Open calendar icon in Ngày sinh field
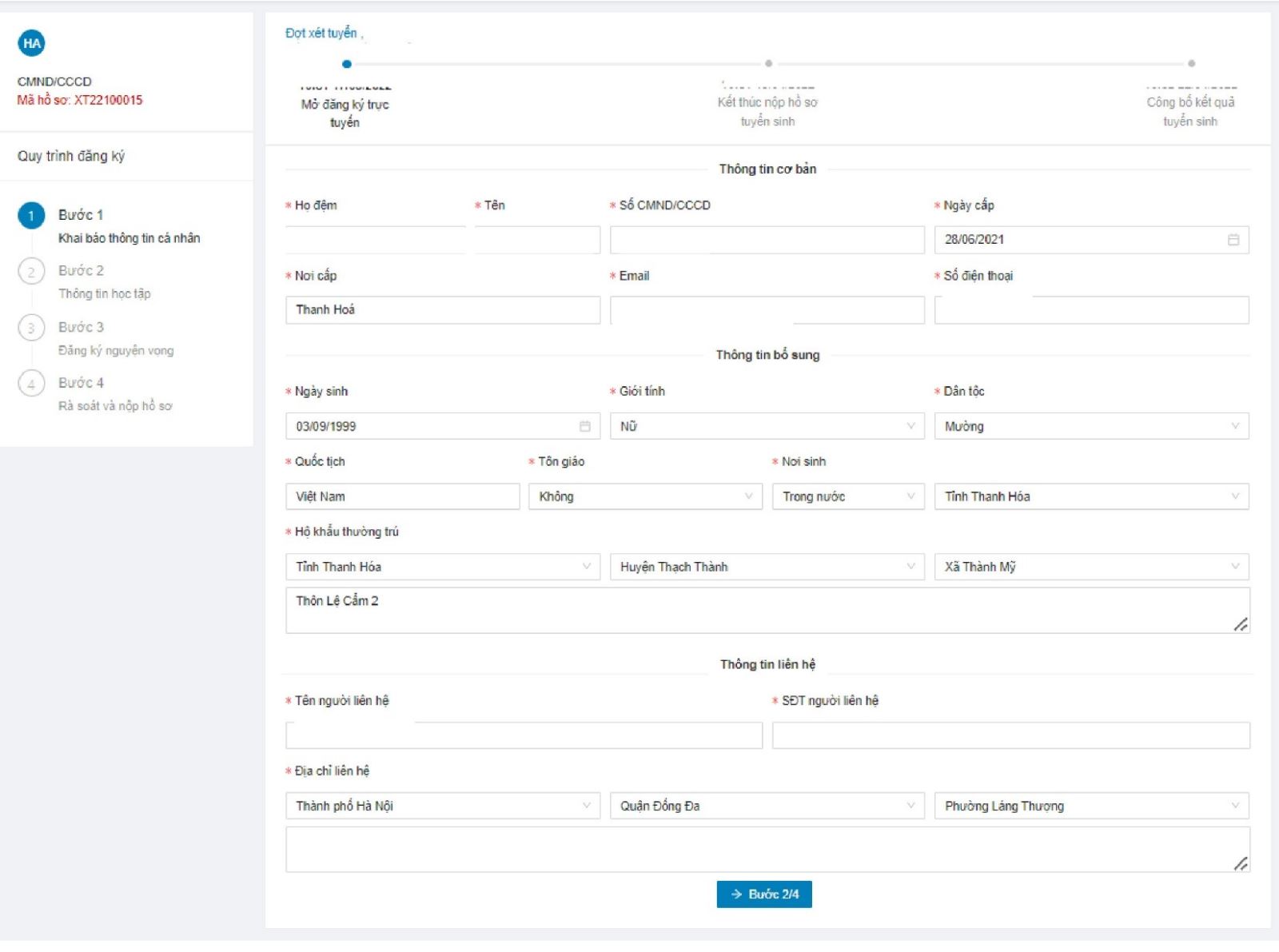Screen dimensions: 1279x952 584,427
